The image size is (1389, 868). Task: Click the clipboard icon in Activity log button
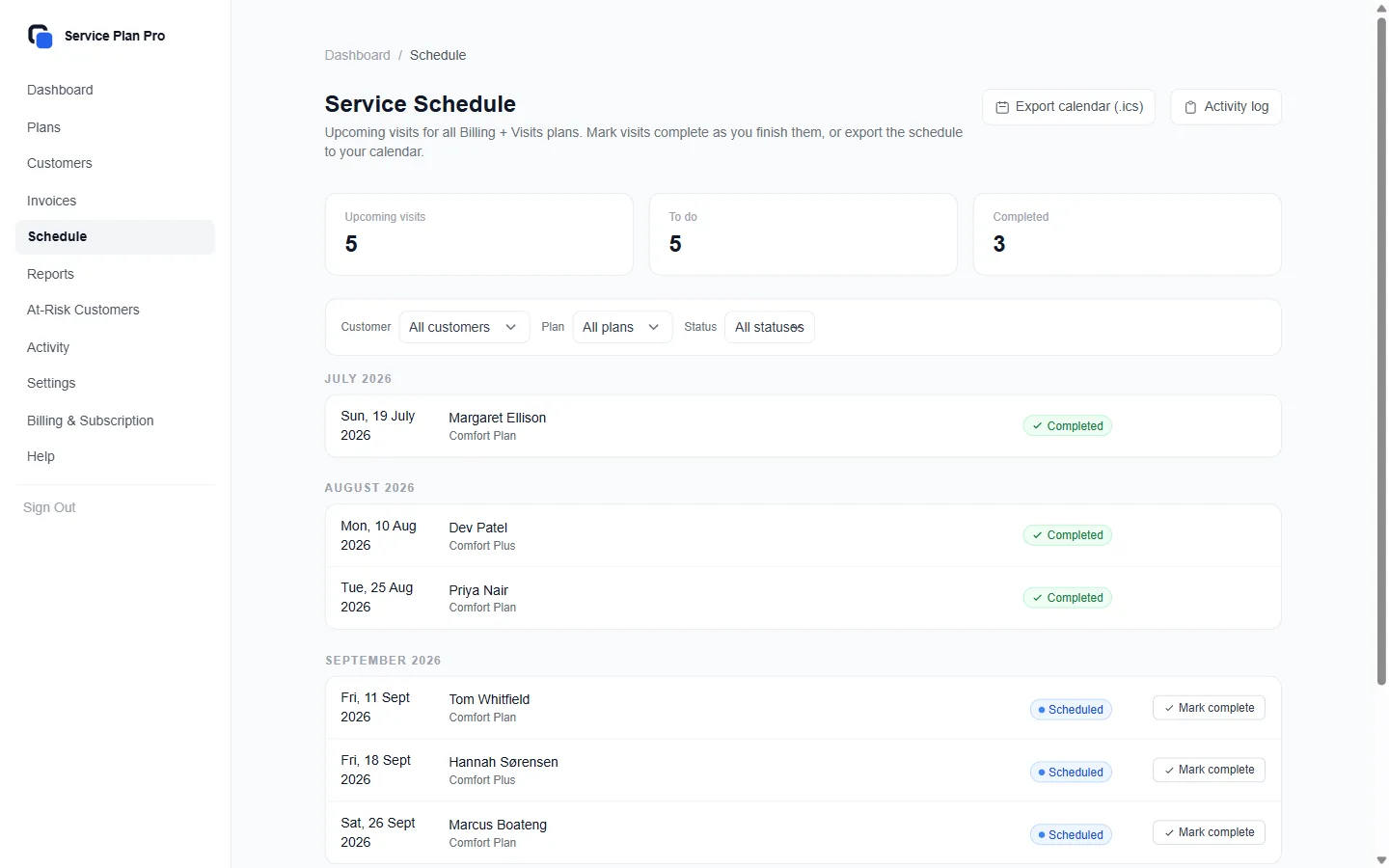pos(1190,107)
